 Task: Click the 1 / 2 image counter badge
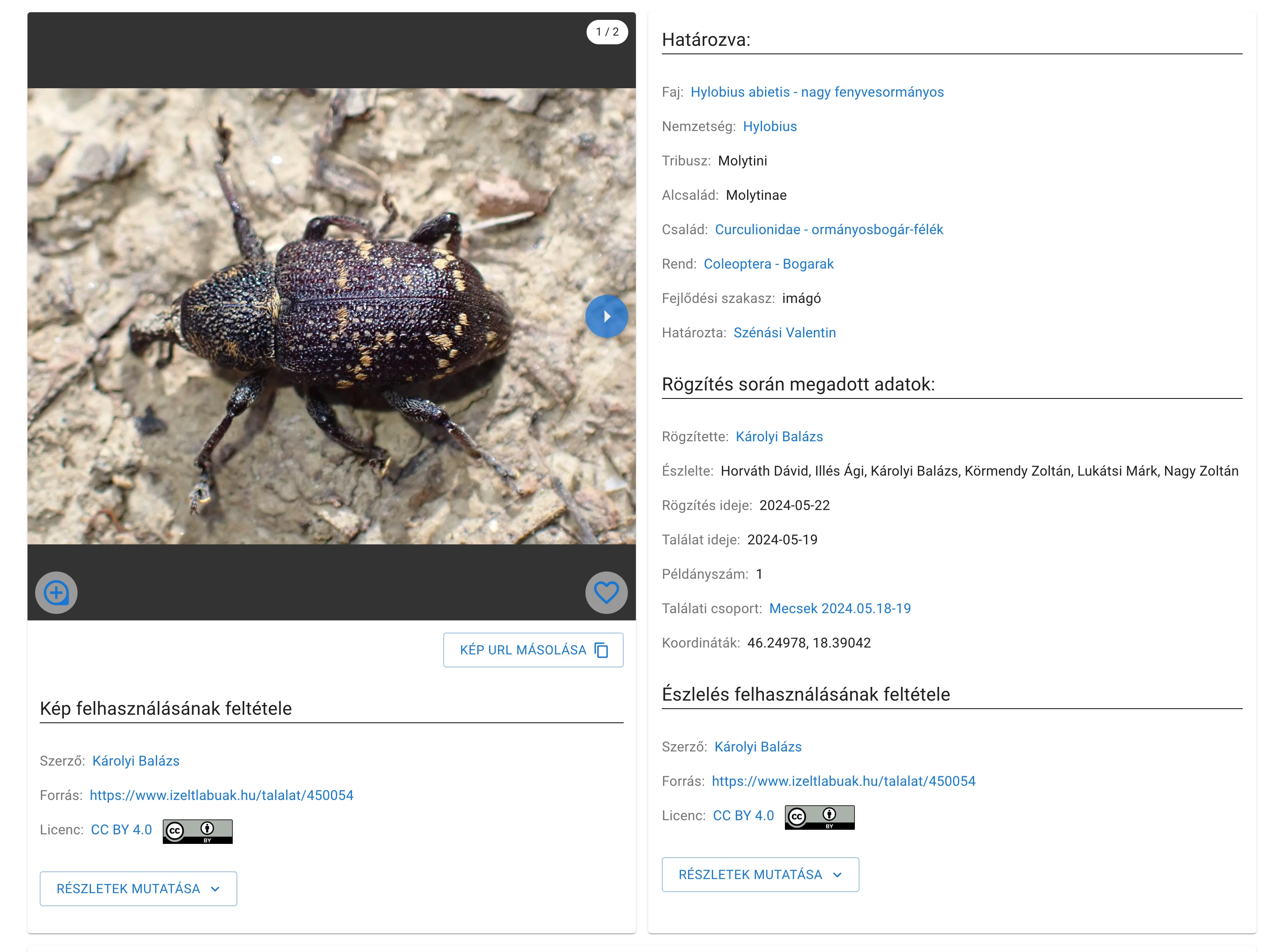coord(607,32)
